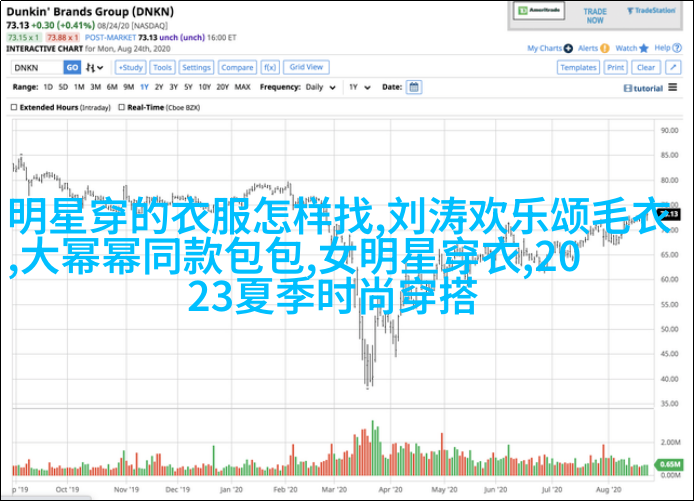Viewport: 695px width, 502px height.
Task: Select the 3Y range
Action: coord(174,87)
